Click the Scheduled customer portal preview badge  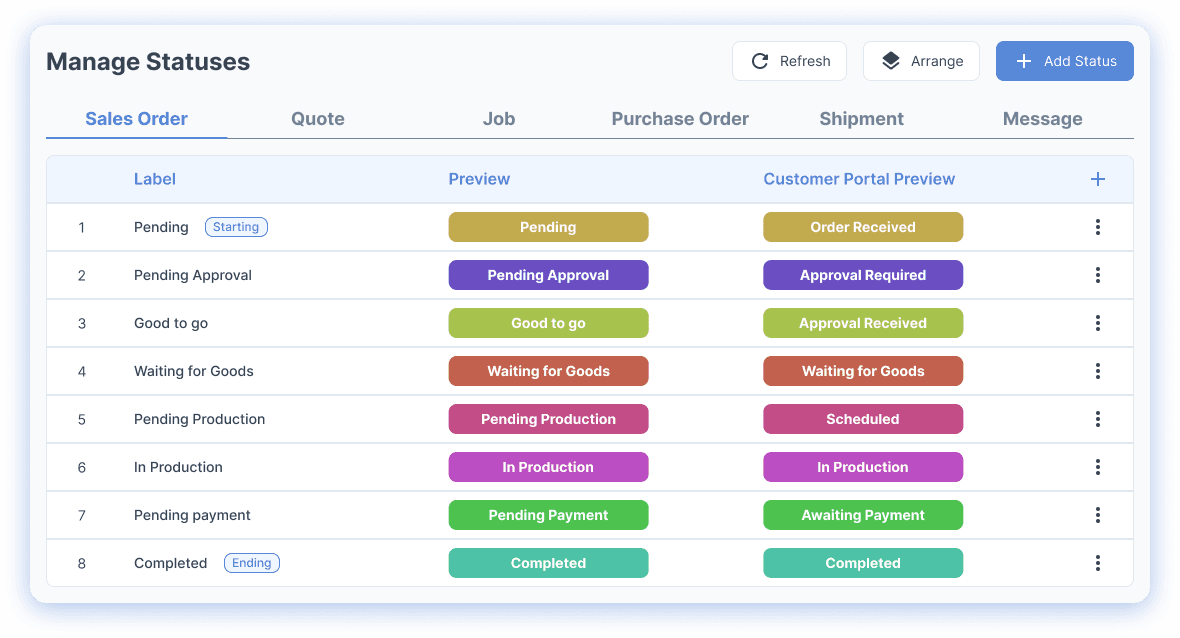point(863,419)
